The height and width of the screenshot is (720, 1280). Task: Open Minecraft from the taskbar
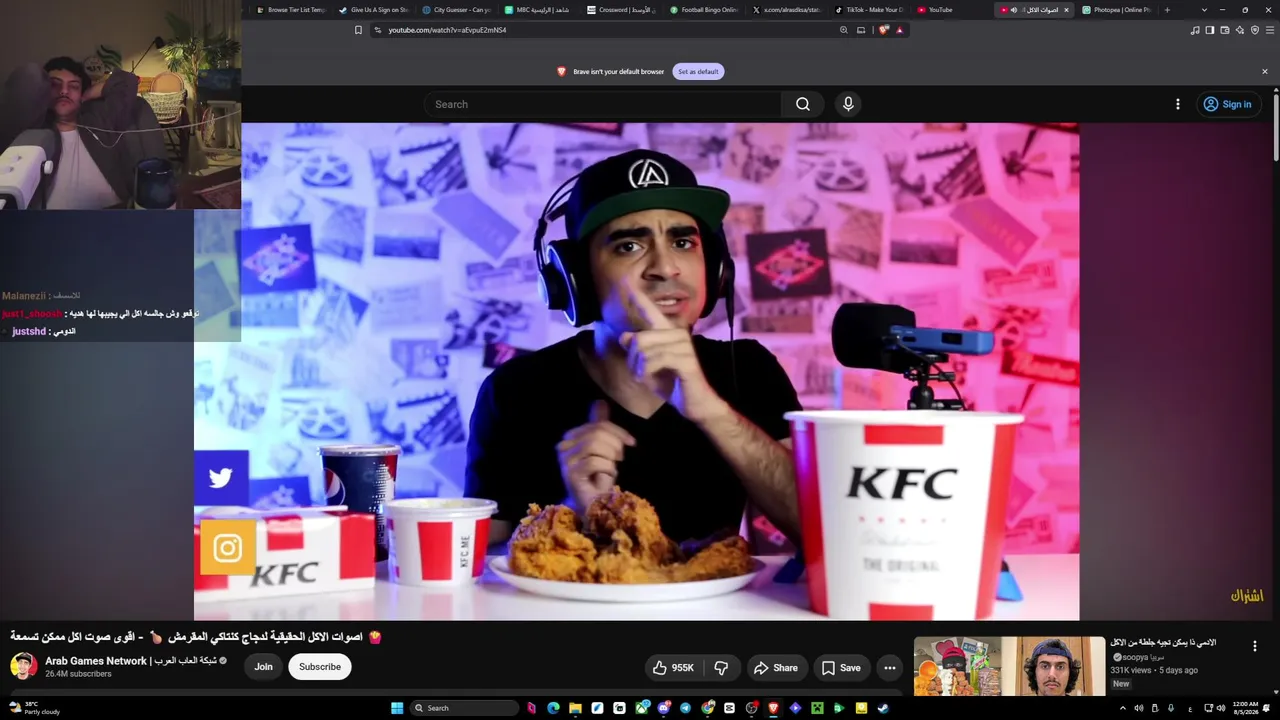pyautogui.click(x=817, y=708)
